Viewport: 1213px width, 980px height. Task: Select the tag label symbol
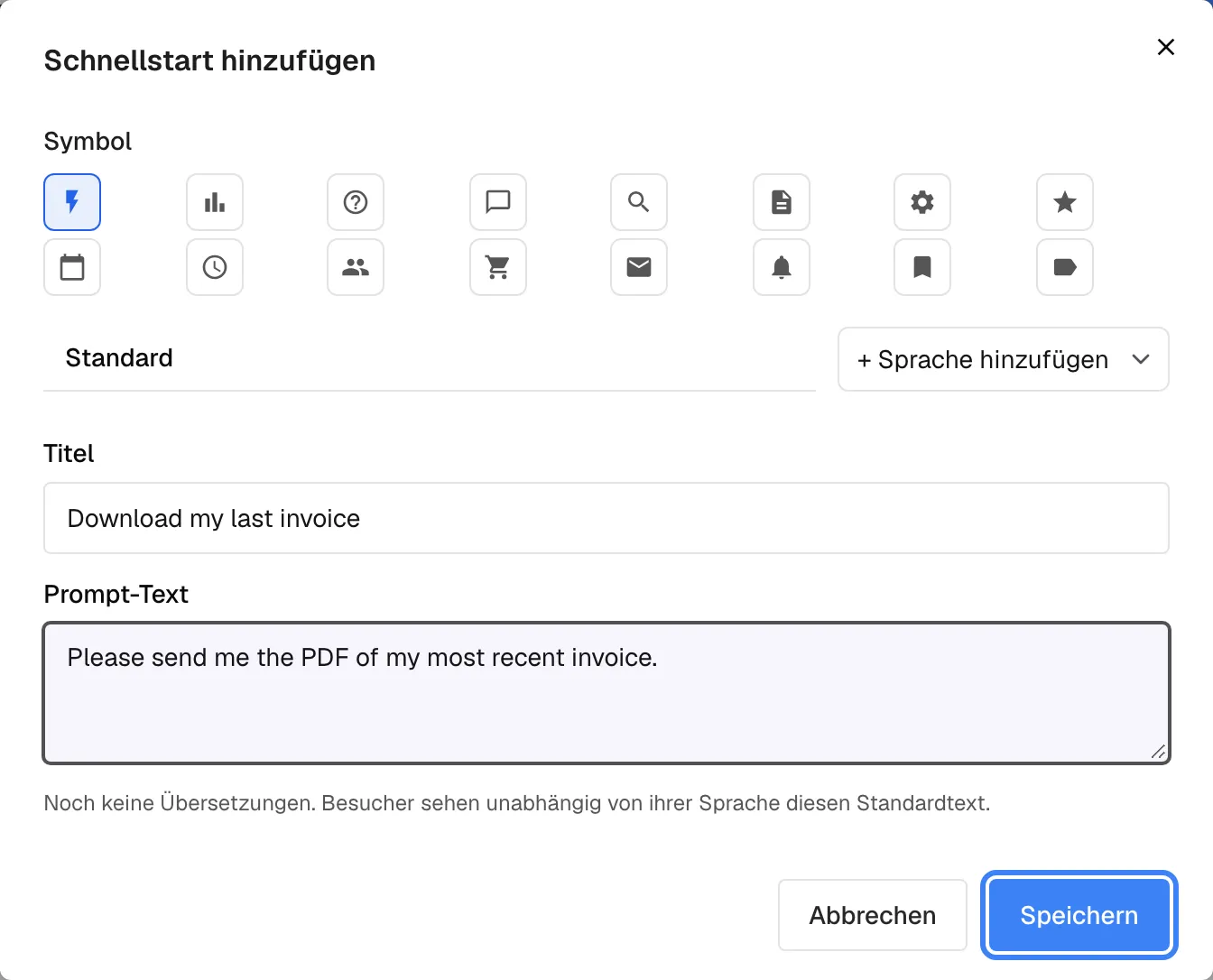[x=1065, y=267]
